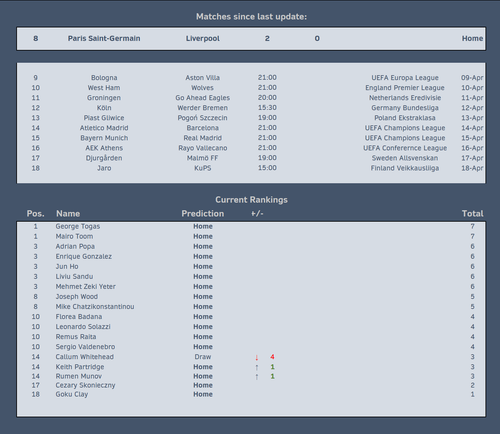Select Atletico Madrid home team
The image size is (500, 434).
pyautogui.click(x=104, y=128)
